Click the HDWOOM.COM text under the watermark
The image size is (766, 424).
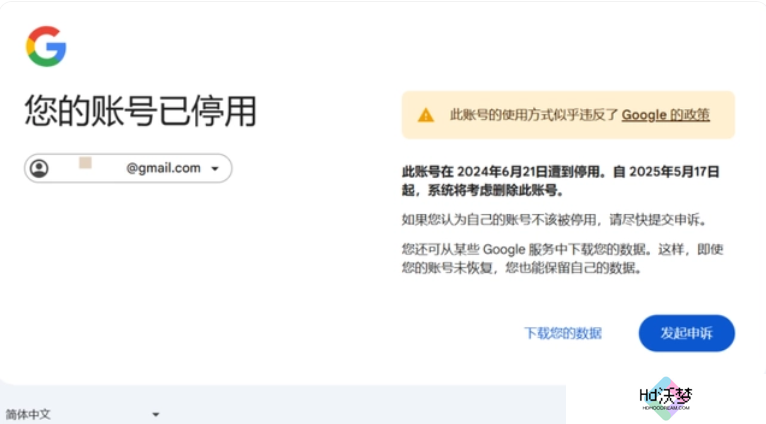click(x=665, y=409)
